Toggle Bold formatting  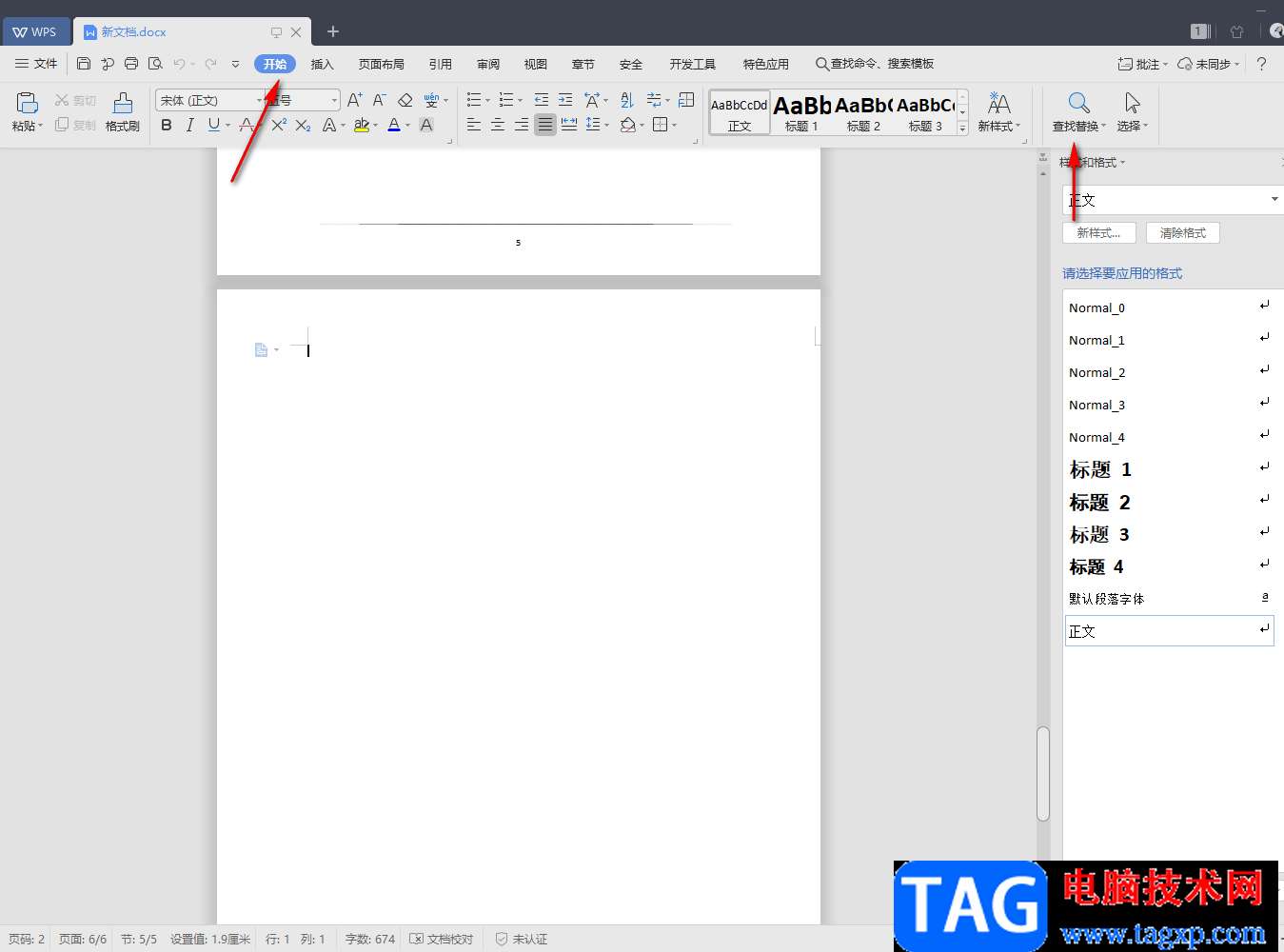point(167,125)
